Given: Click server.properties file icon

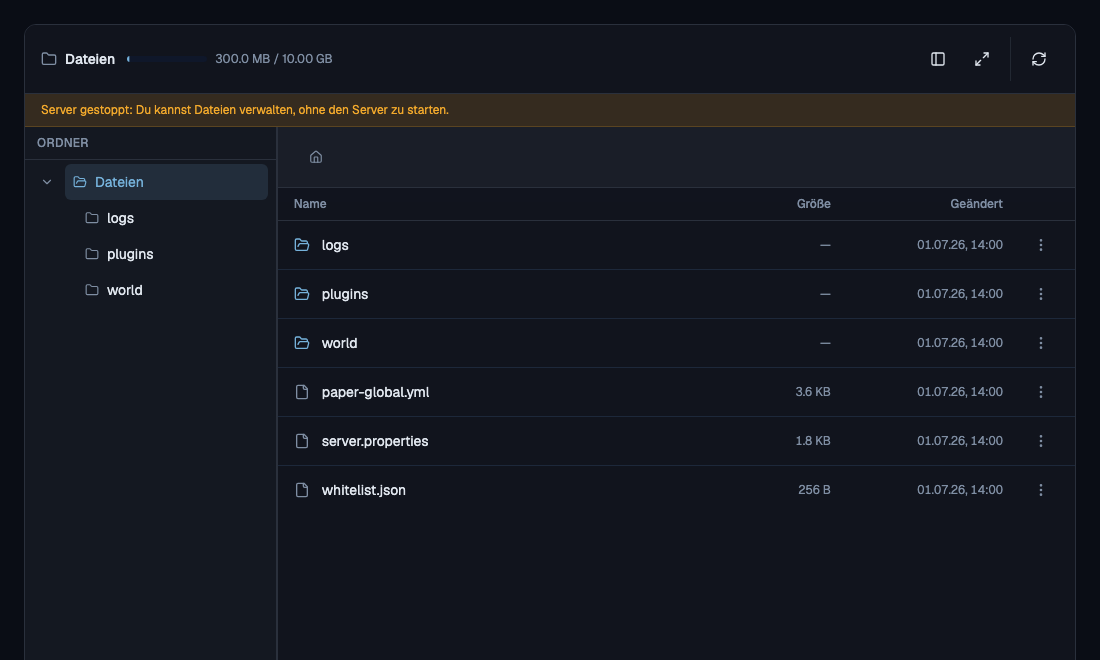Looking at the screenshot, I should [302, 441].
